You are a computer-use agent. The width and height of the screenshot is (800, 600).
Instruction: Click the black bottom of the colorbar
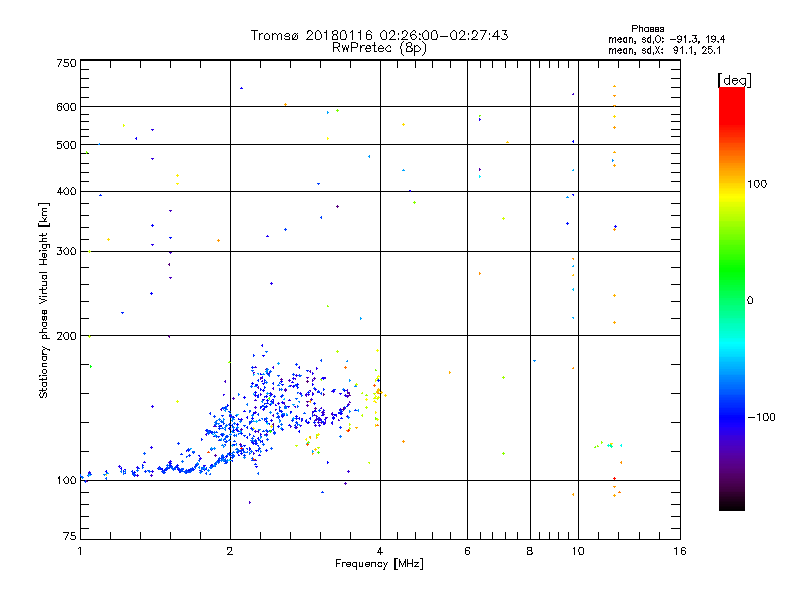coord(732,504)
